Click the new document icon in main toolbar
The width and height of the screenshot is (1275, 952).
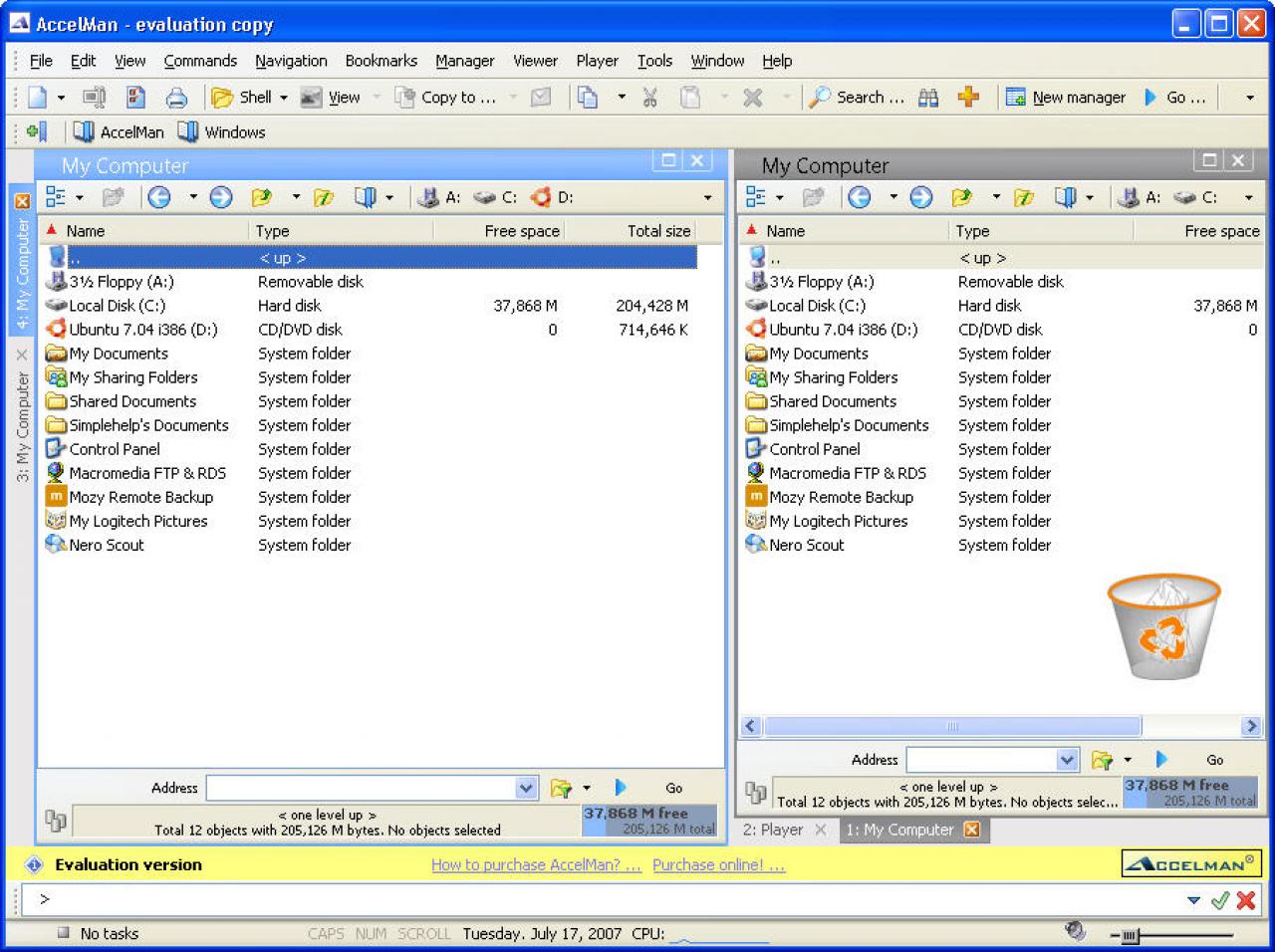pos(38,97)
